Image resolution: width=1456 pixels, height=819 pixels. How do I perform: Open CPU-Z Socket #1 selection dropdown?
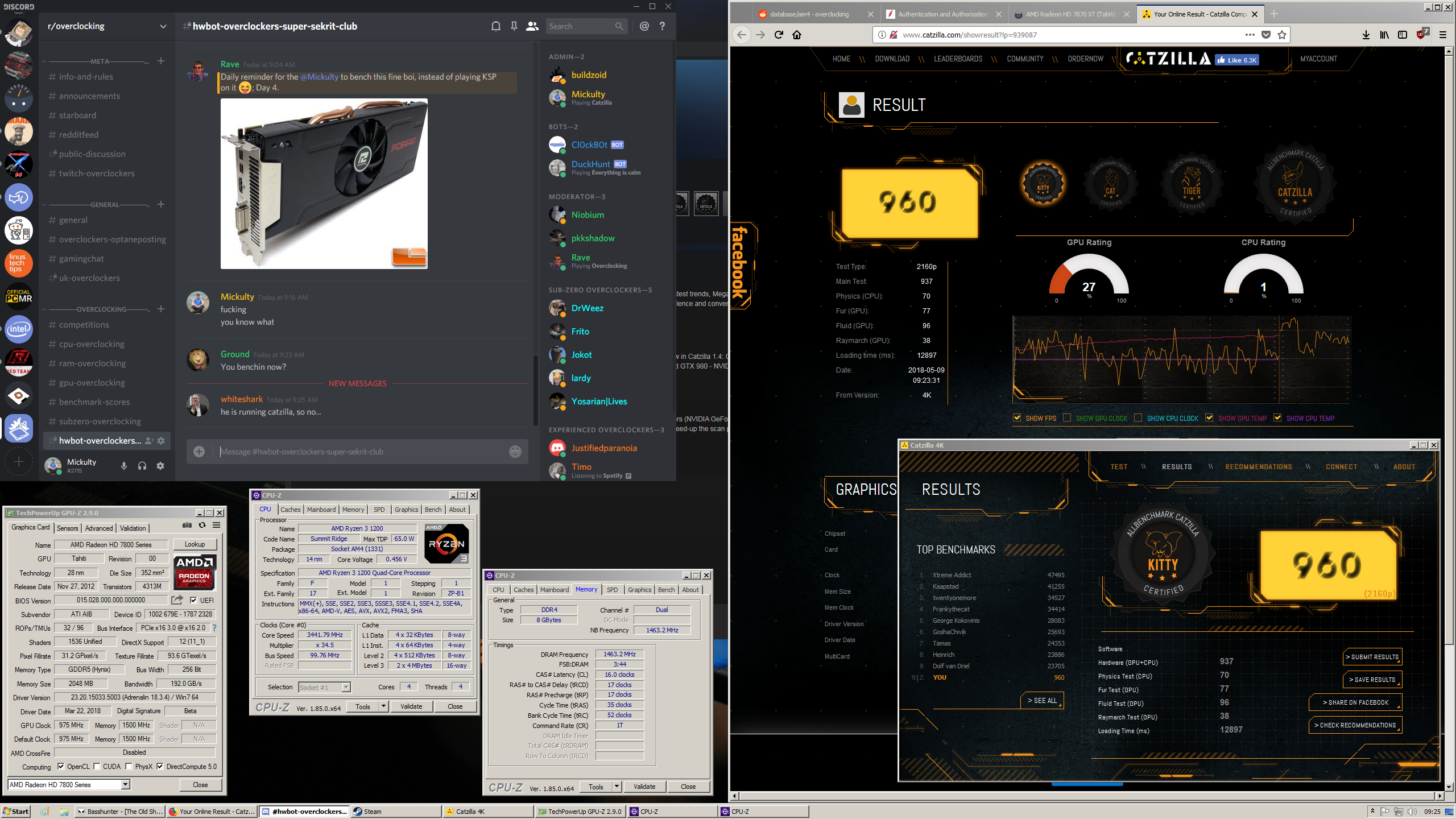(346, 688)
